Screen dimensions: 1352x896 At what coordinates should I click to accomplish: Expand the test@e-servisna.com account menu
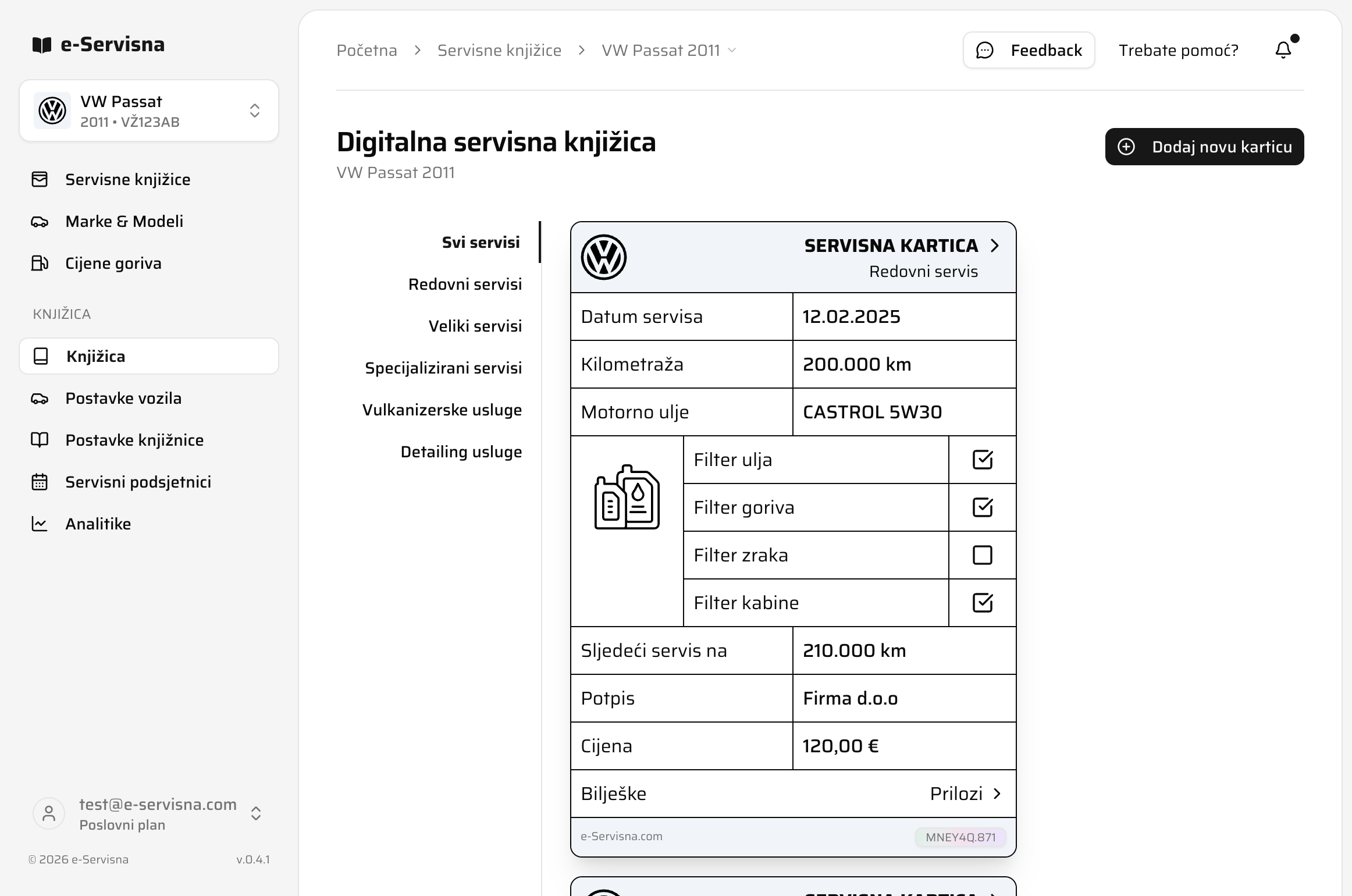pyautogui.click(x=254, y=813)
